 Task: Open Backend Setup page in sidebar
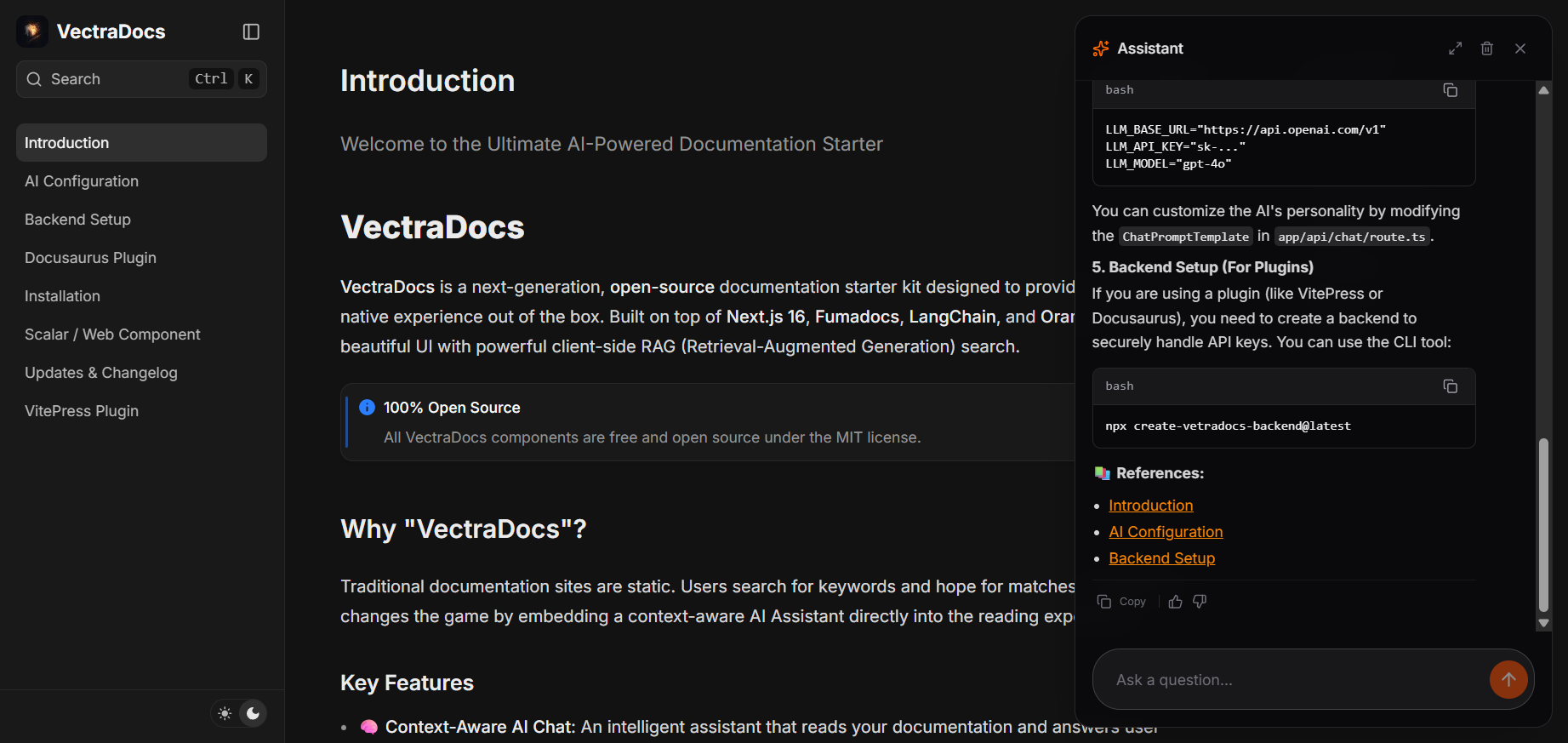click(141, 220)
